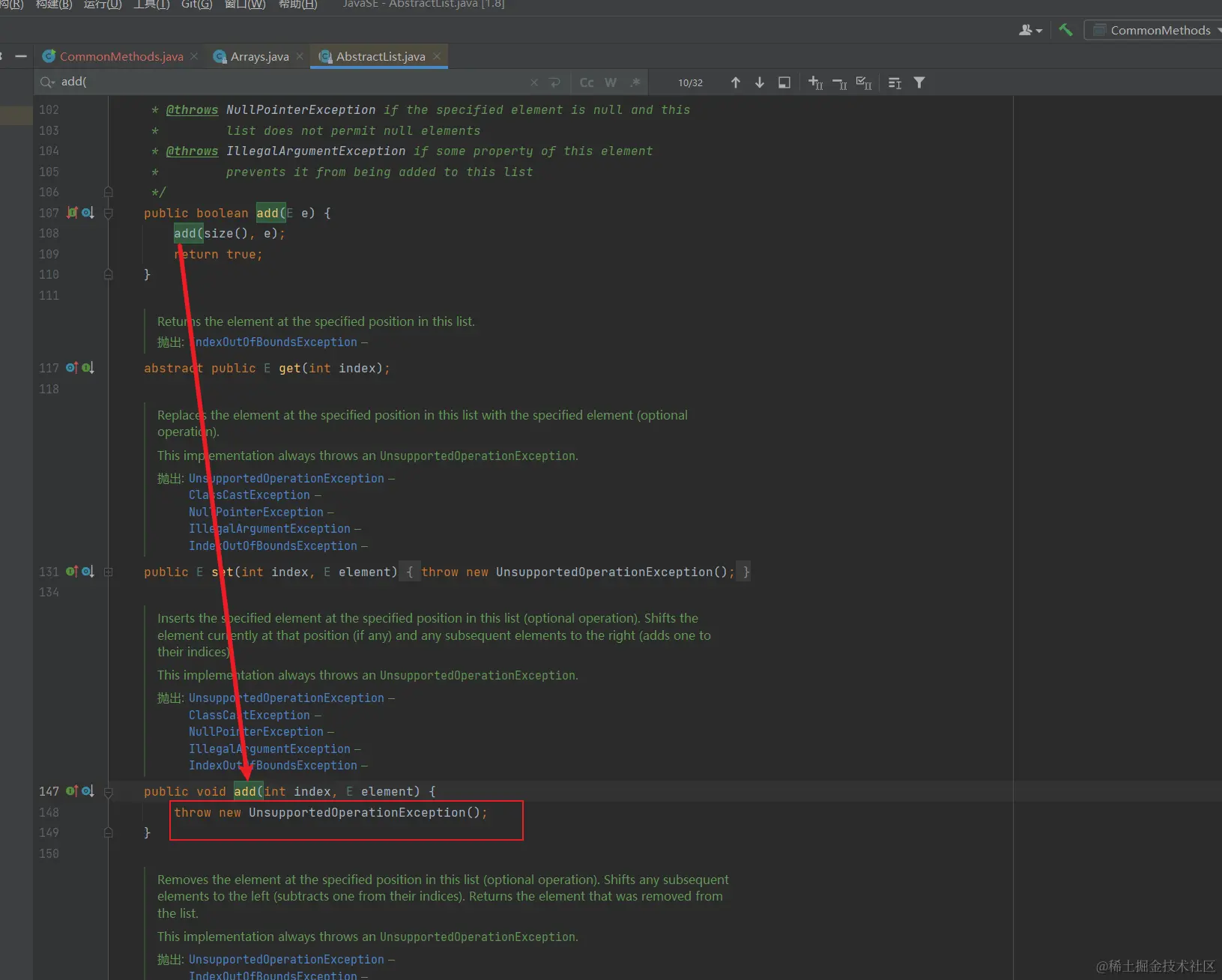This screenshot has height=980, width=1222.
Task: Open the 窗口(W) Window menu
Action: pos(245,4)
